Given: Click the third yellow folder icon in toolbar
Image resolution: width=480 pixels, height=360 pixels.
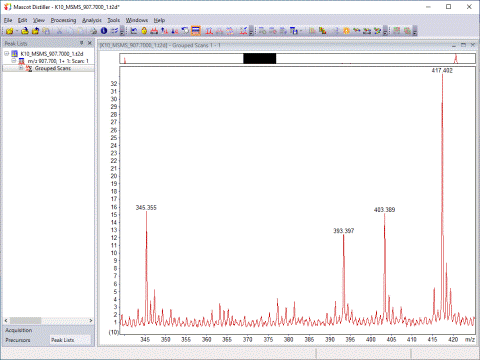Looking at the screenshot, I should tap(35, 31).
